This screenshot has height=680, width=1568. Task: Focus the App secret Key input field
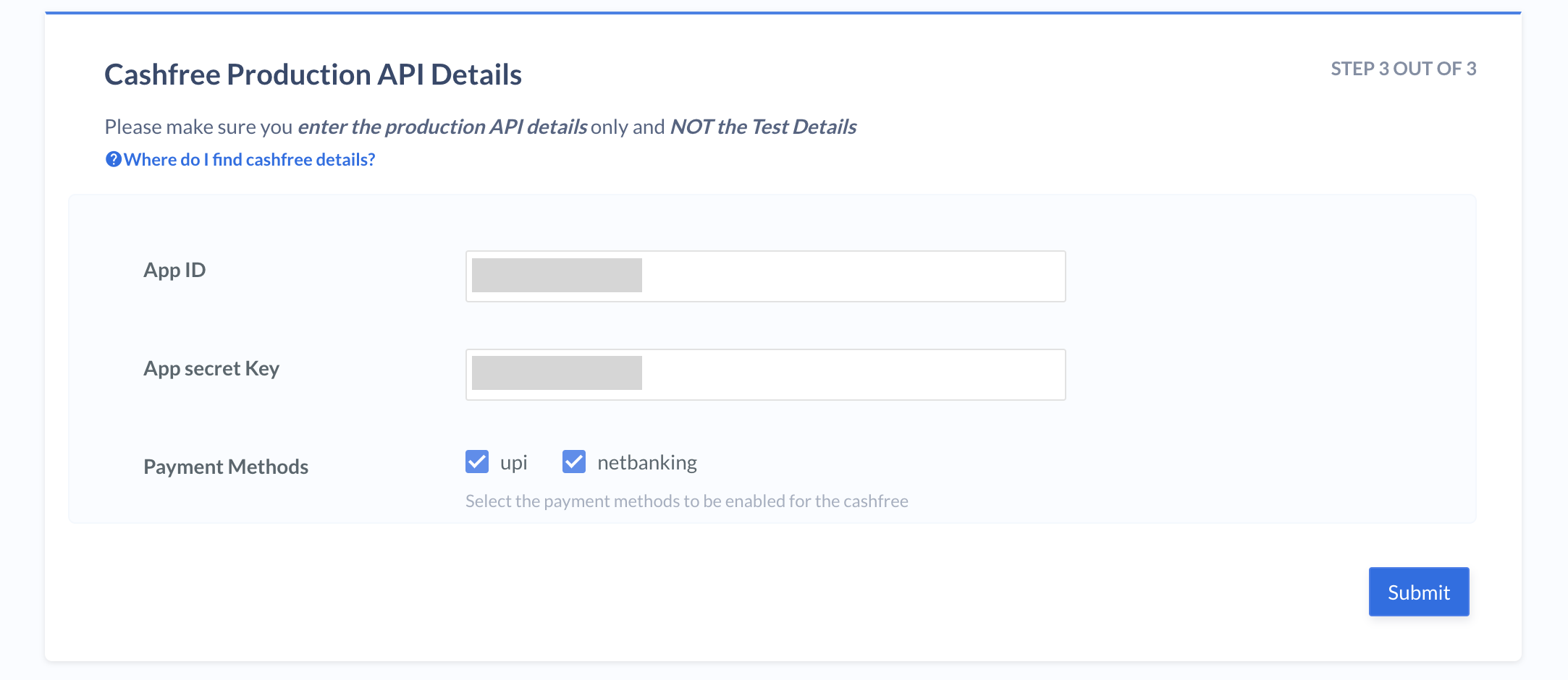765,375
